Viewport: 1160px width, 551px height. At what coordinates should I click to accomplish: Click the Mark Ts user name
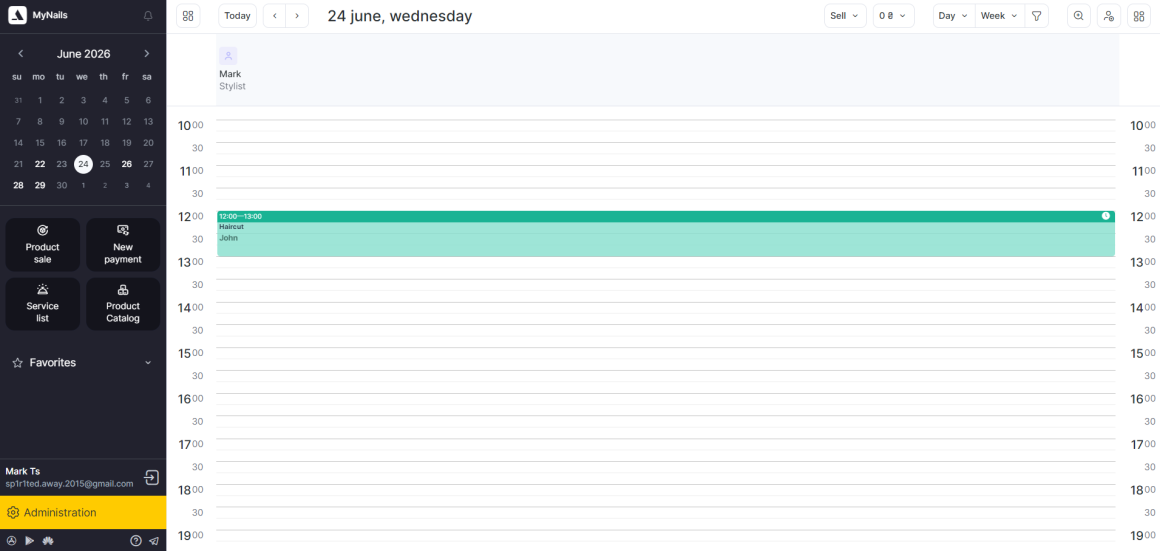[x=23, y=471]
